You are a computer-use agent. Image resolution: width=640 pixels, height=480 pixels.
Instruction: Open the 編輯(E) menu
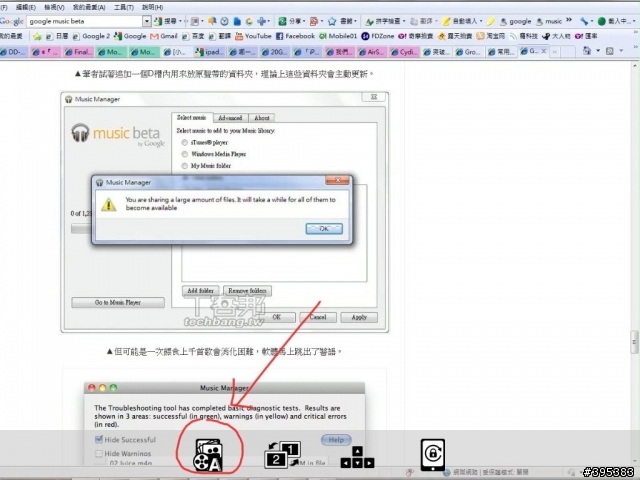[25, 7]
